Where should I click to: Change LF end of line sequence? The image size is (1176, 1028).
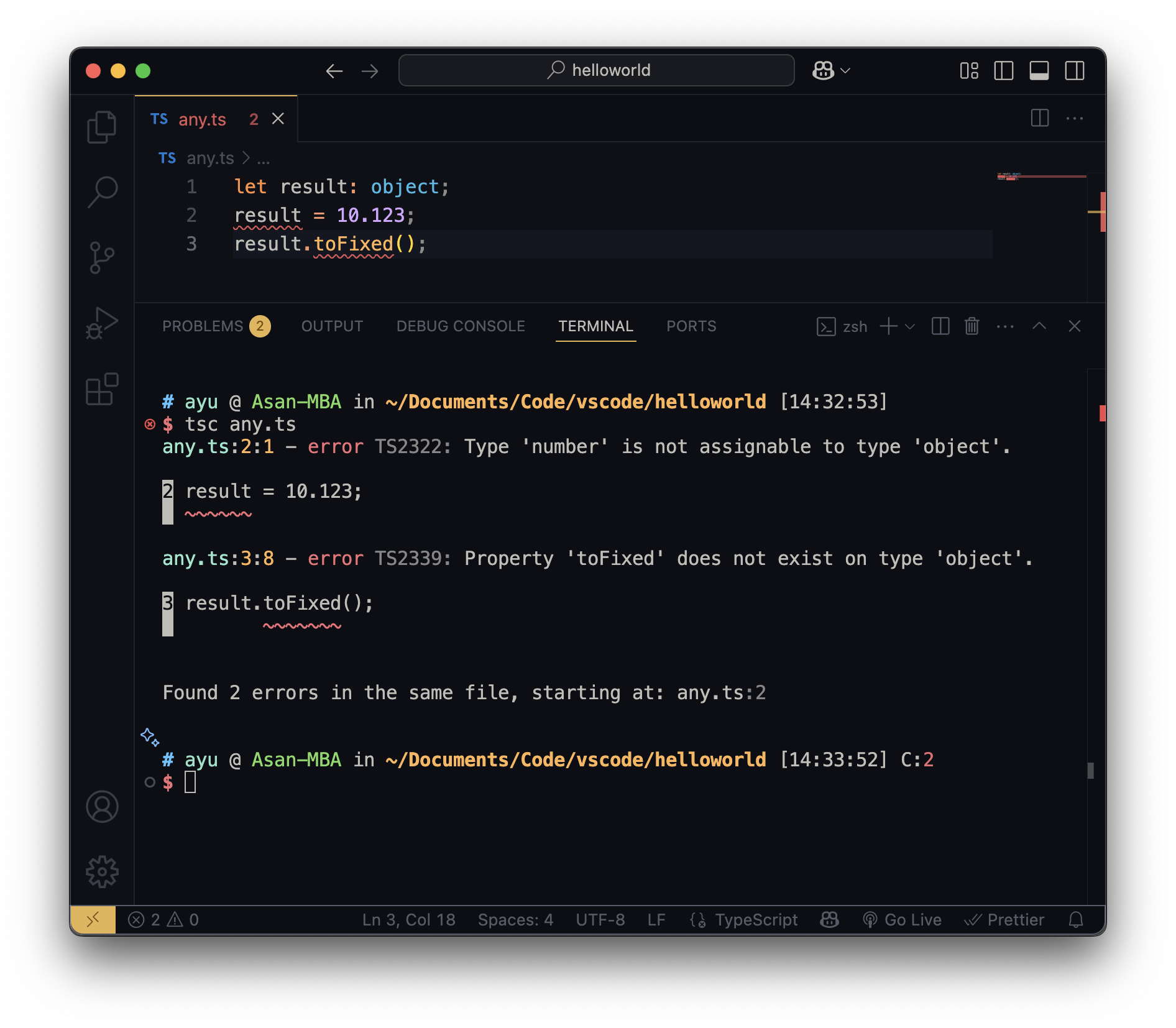pos(656,920)
